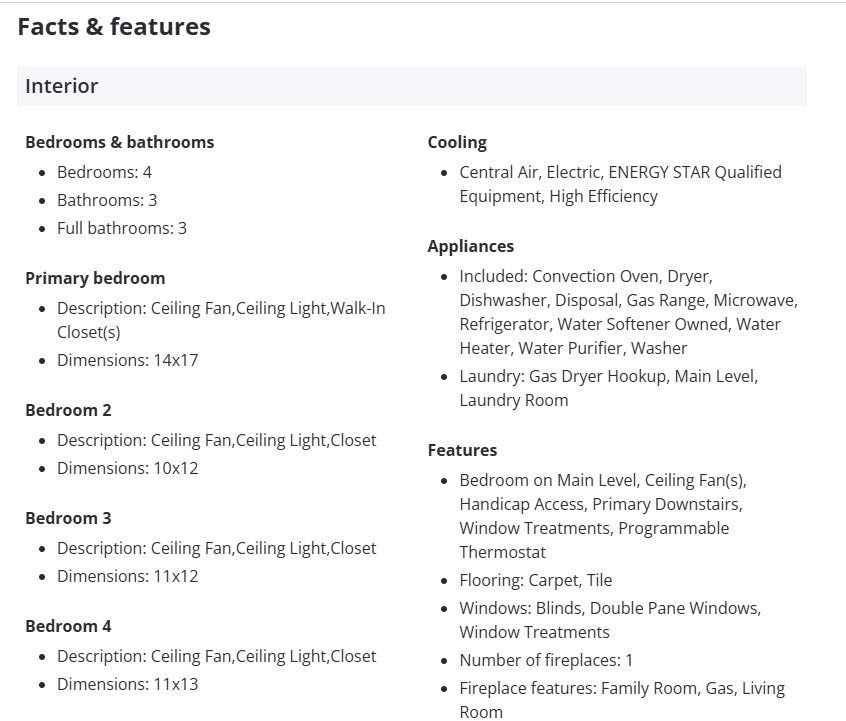This screenshot has height=721, width=846.
Task: Click the "Bedrooms: 4" list item
Action: point(104,172)
